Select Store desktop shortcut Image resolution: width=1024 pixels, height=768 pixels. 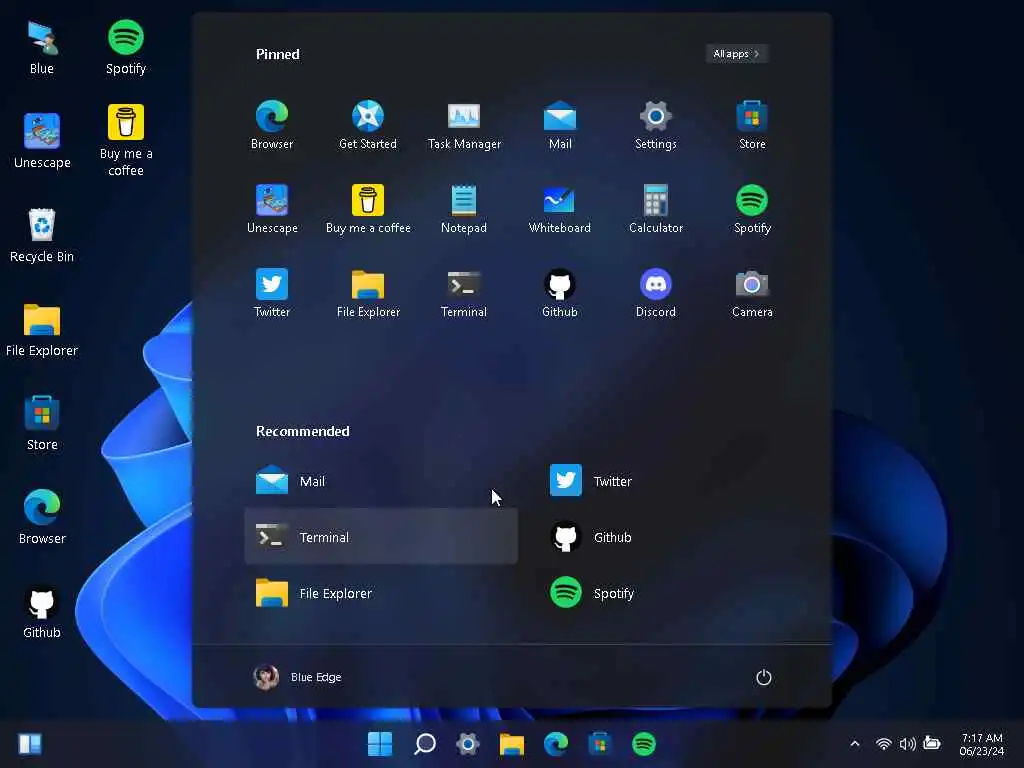coord(42,423)
